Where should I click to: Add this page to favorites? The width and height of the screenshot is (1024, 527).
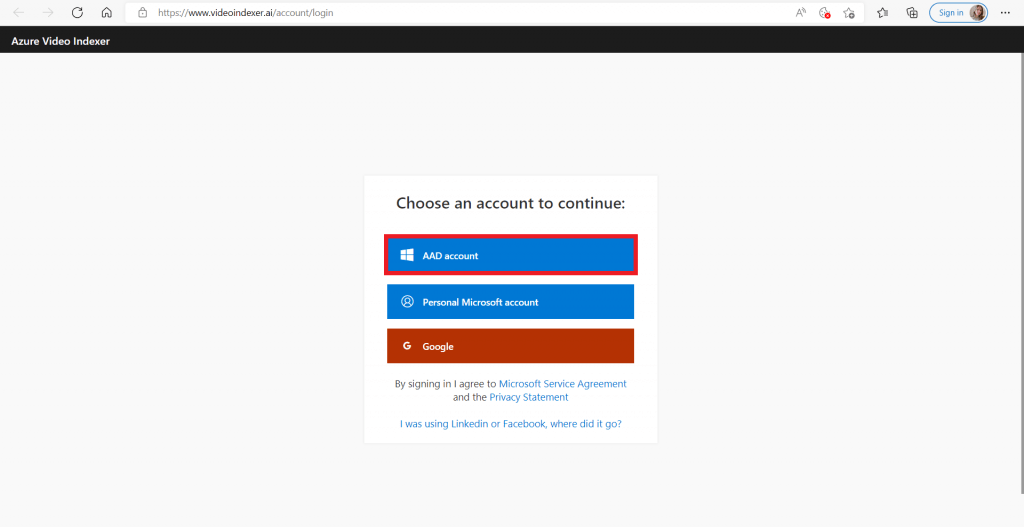pyautogui.click(x=848, y=13)
